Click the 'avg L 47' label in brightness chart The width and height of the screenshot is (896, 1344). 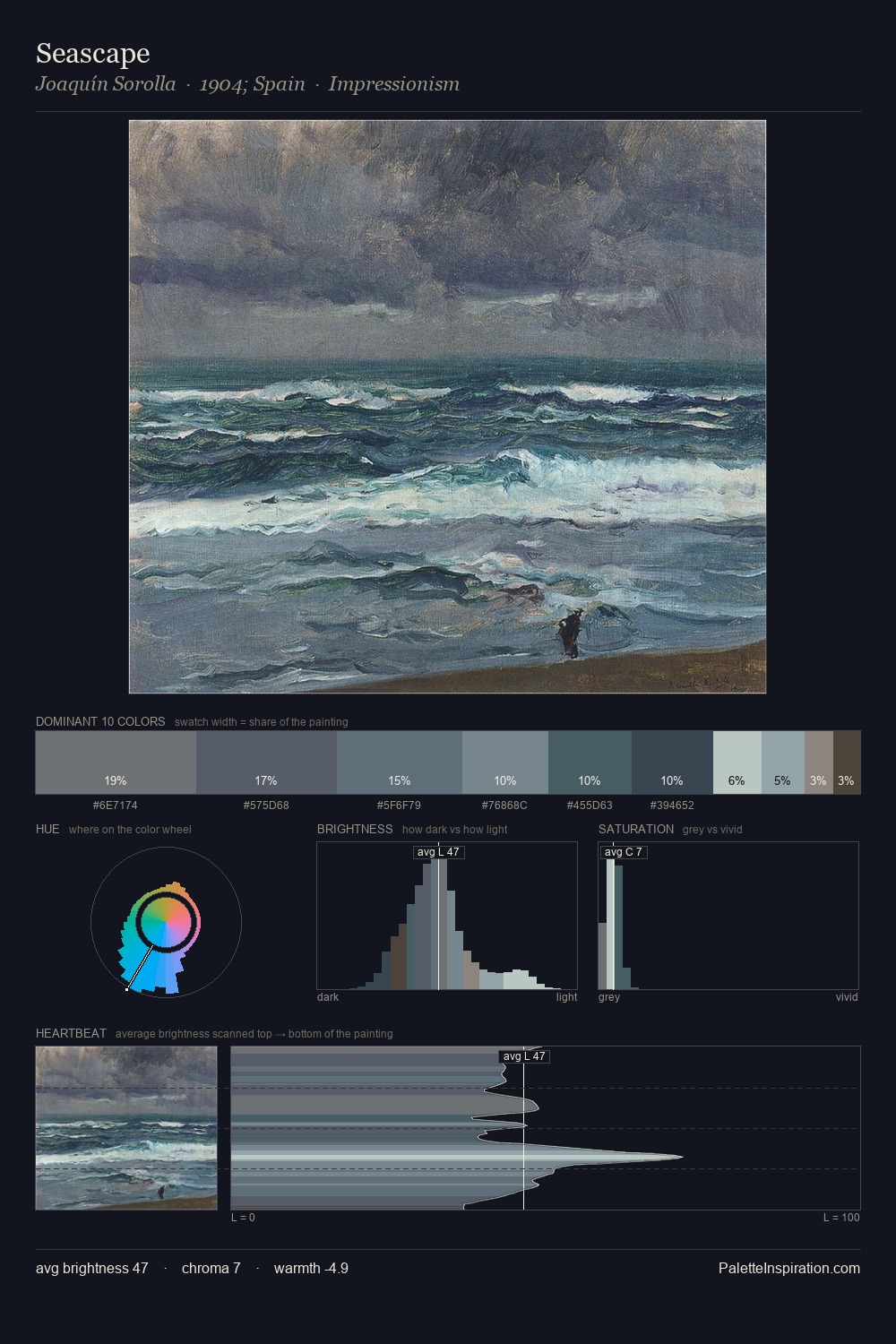[x=438, y=852]
